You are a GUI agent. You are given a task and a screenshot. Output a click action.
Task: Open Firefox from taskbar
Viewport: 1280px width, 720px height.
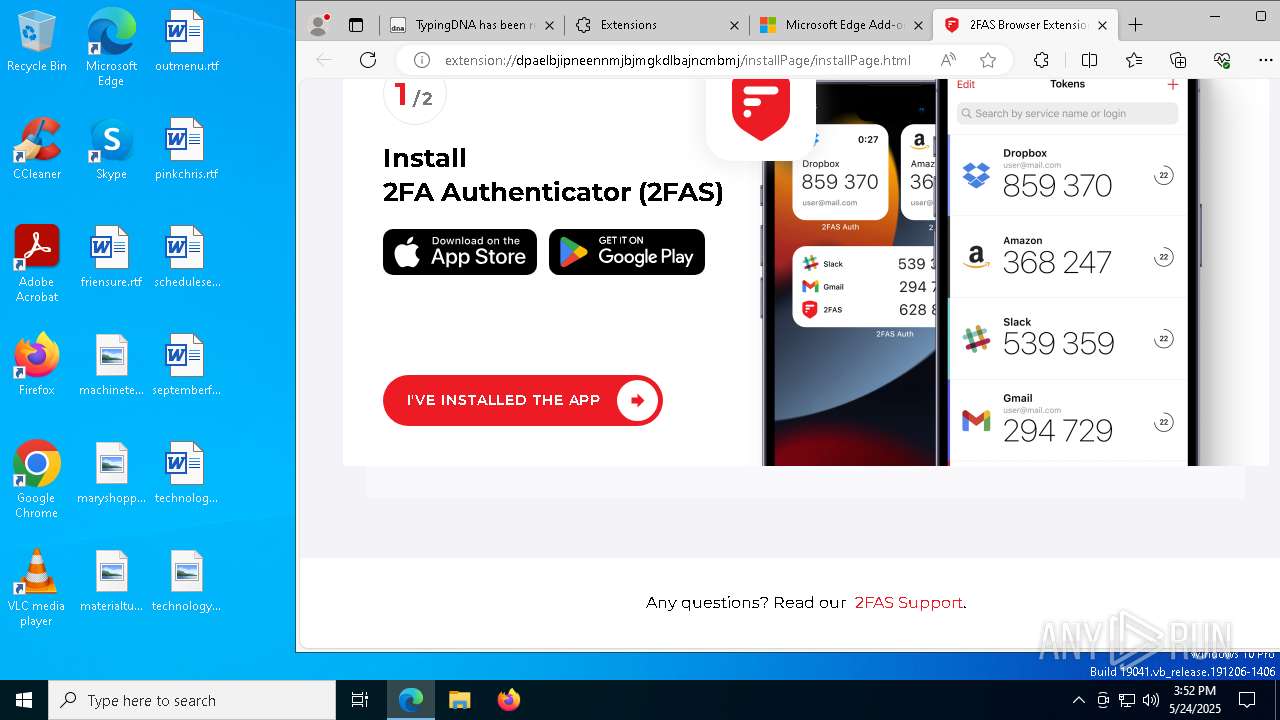pyautogui.click(x=508, y=700)
